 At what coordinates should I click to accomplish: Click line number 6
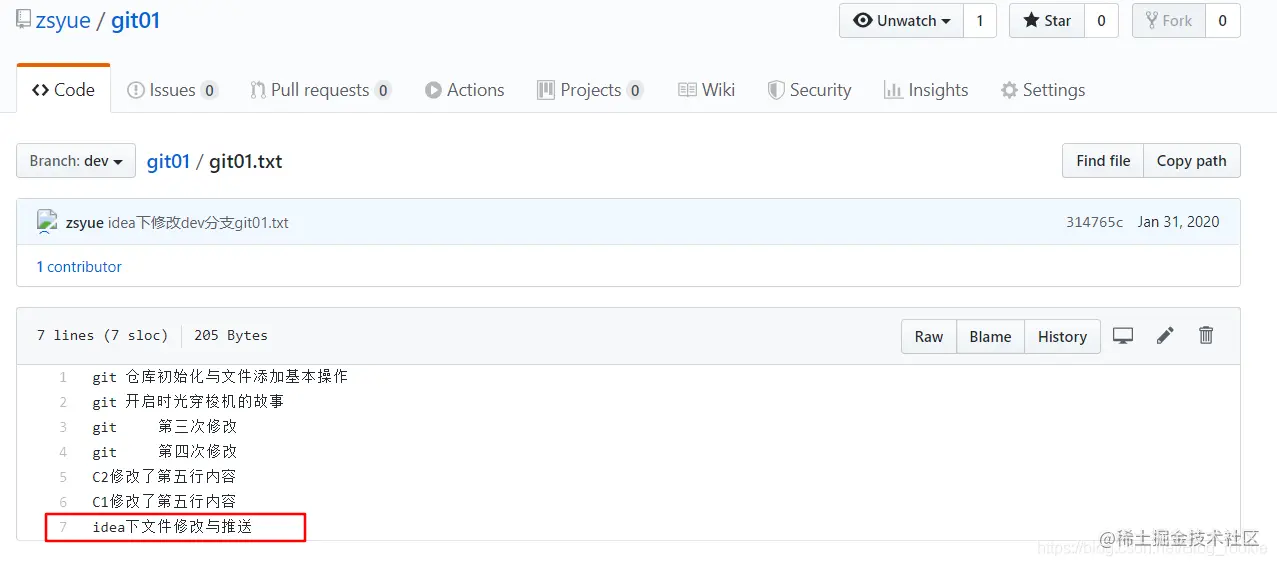tap(63, 502)
